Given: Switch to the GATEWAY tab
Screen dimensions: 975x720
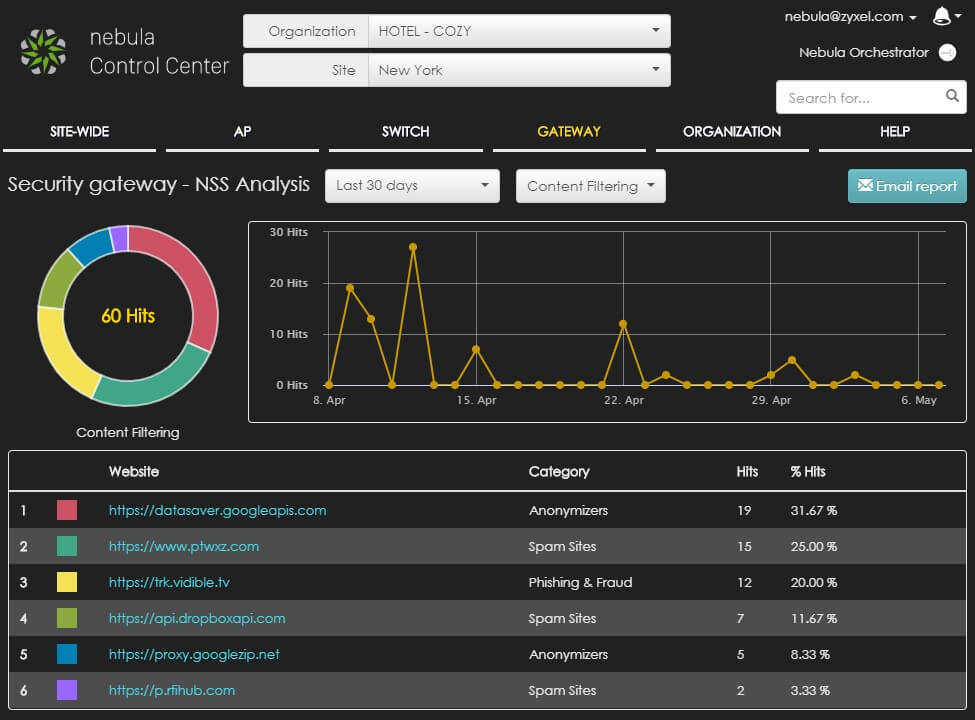Looking at the screenshot, I should (569, 131).
